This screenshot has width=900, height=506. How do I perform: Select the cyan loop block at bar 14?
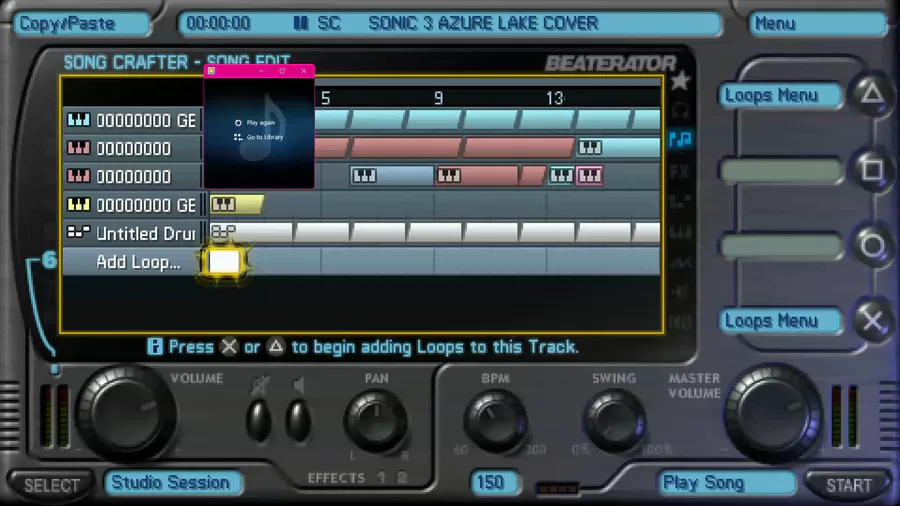618,147
